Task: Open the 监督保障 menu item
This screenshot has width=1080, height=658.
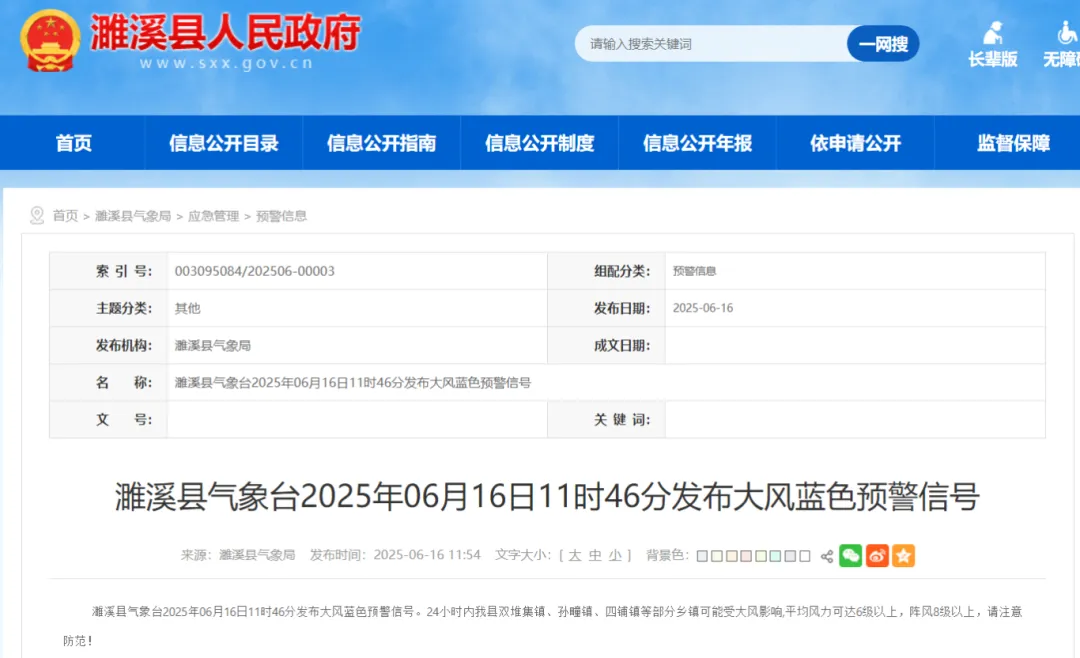Action: 1013,143
